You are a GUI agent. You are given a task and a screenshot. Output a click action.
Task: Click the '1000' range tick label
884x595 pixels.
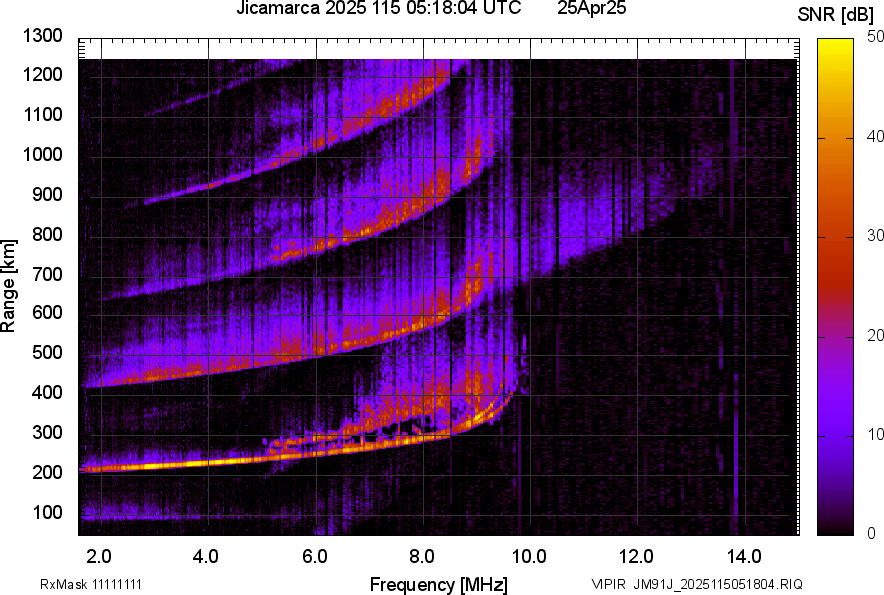point(42,154)
